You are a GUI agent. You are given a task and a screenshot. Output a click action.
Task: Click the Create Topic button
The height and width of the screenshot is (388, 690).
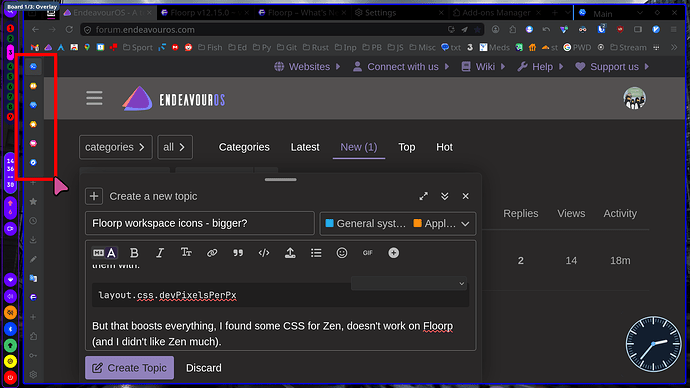(x=129, y=368)
